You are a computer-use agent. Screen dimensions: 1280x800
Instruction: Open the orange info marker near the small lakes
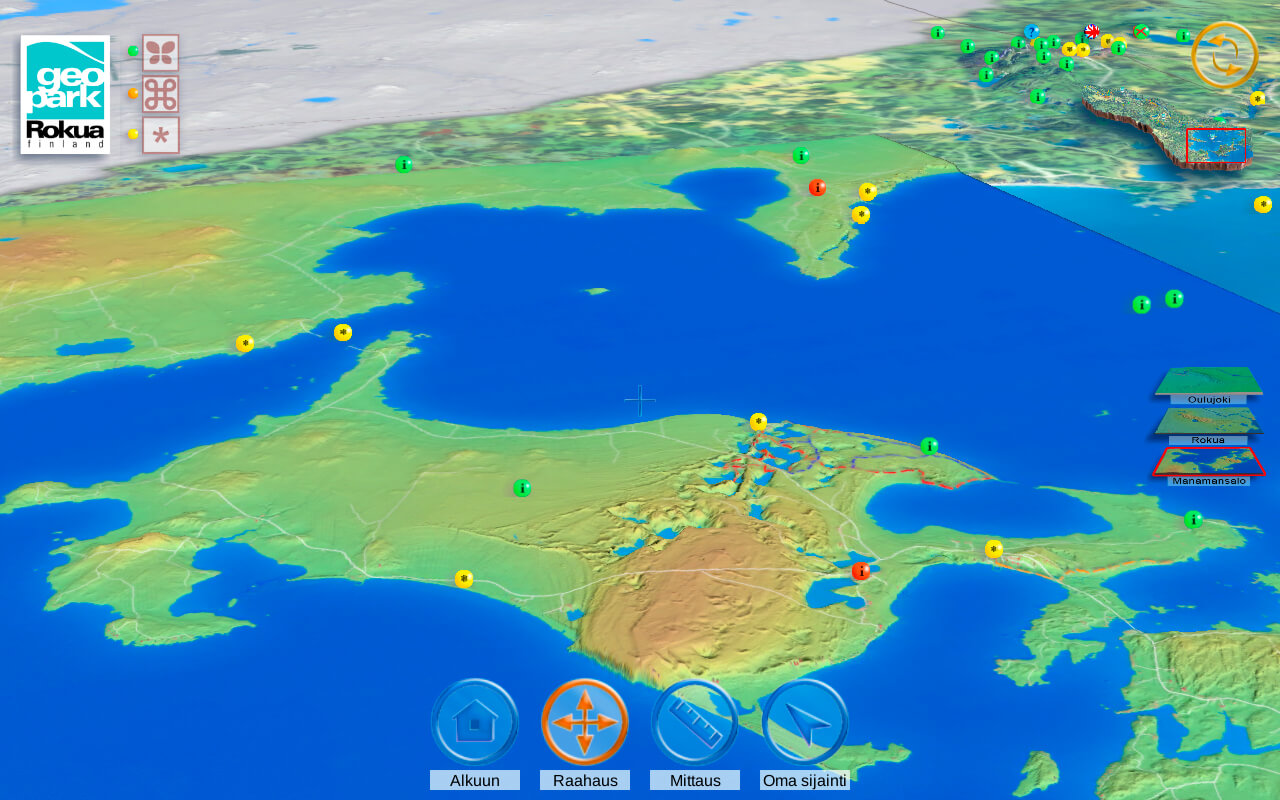click(x=861, y=571)
